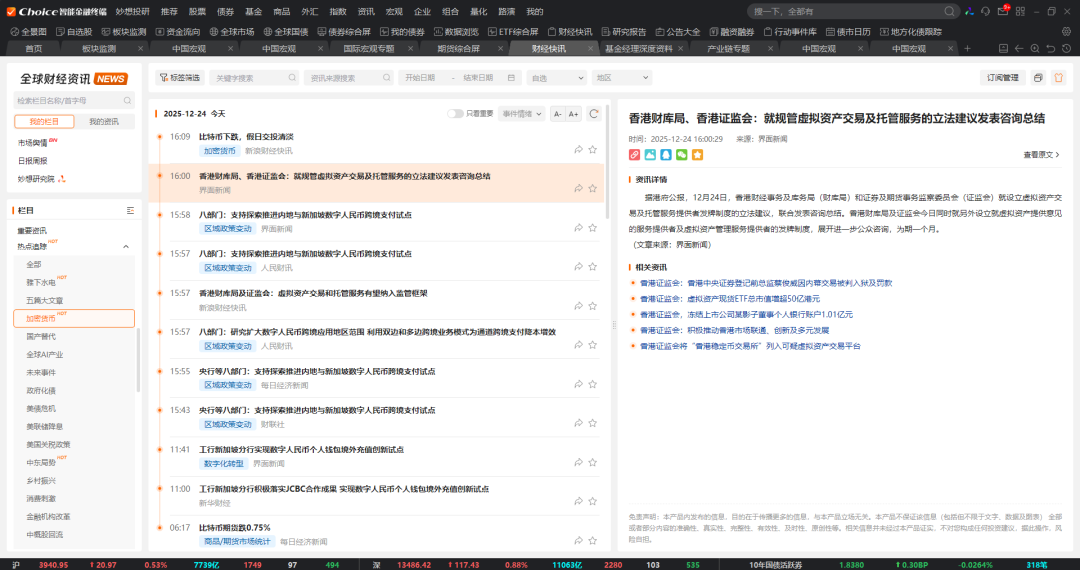Click the A+ increase font size button
The image size is (1080, 570).
574,114
